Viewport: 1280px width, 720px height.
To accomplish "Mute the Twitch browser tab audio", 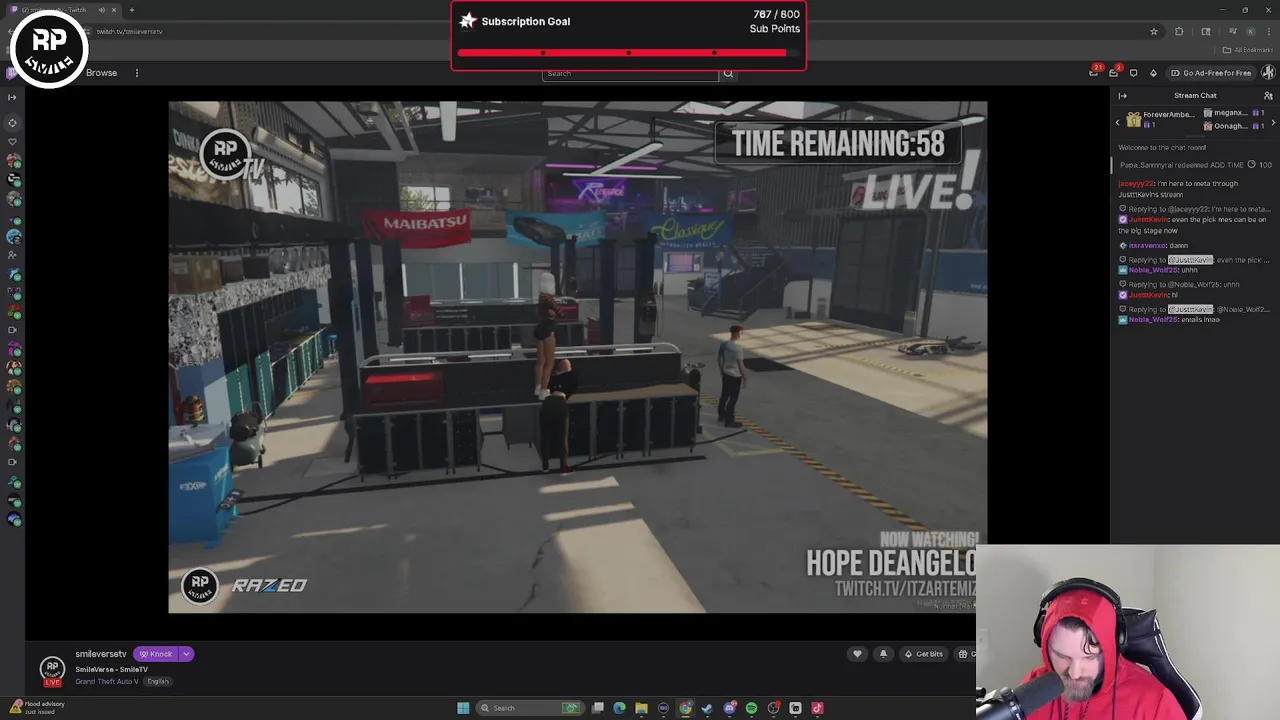I will coord(101,10).
